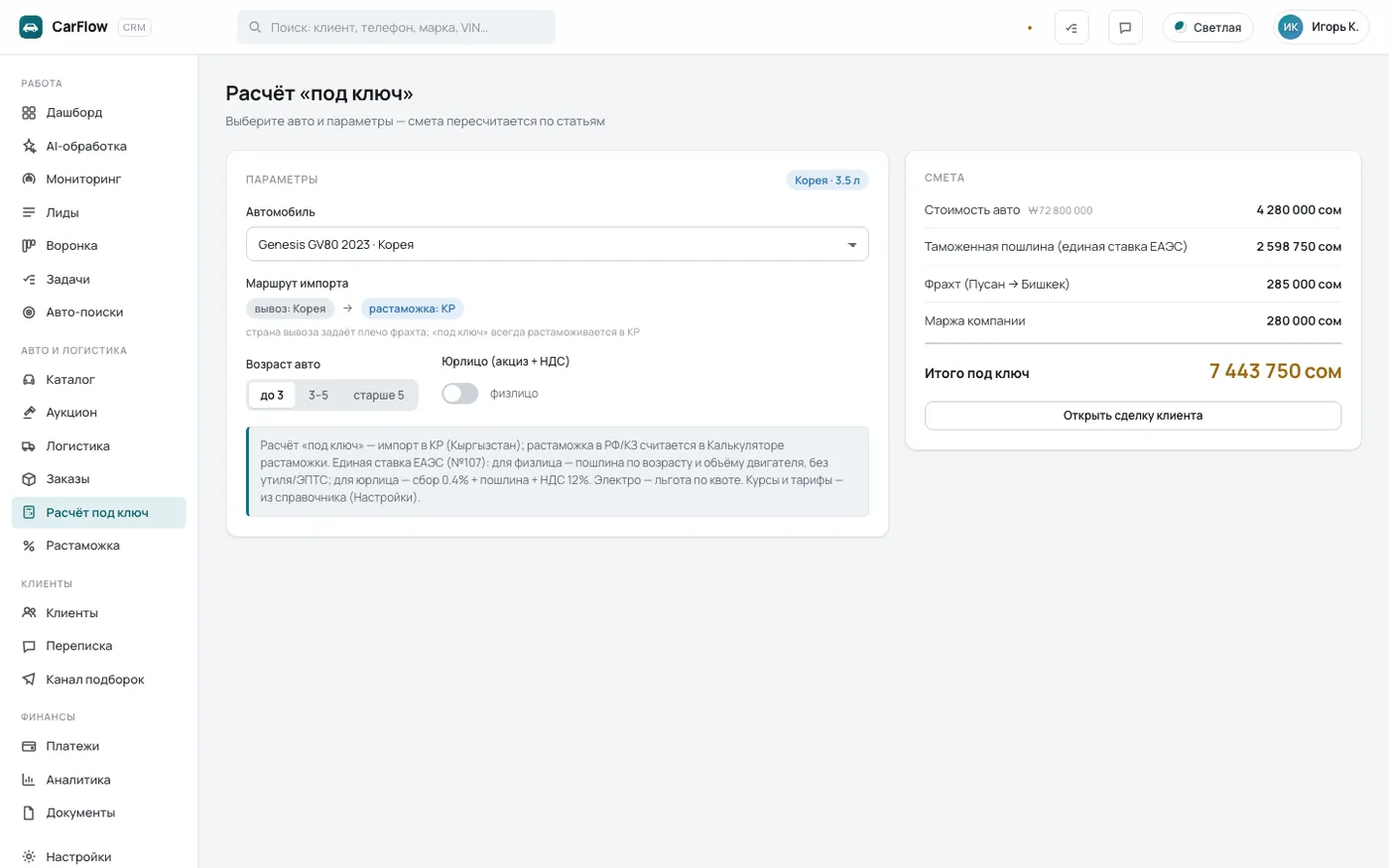This screenshot has width=1389, height=868.
Task: Click the CarFlow car logo icon
Action: click(31, 27)
